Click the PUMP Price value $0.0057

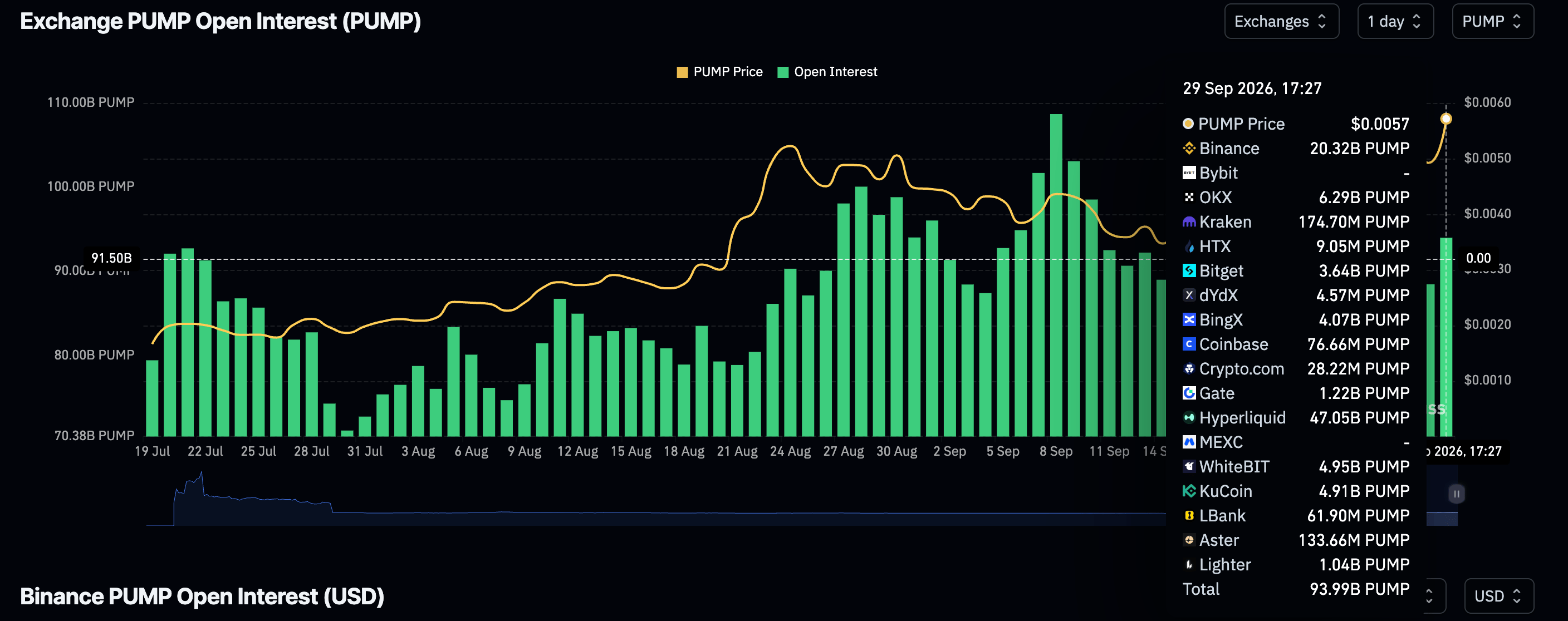click(x=1380, y=124)
